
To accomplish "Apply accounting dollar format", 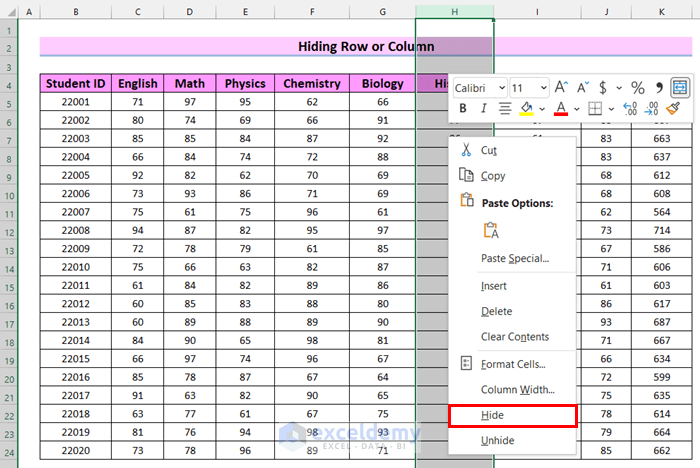I will pyautogui.click(x=603, y=88).
